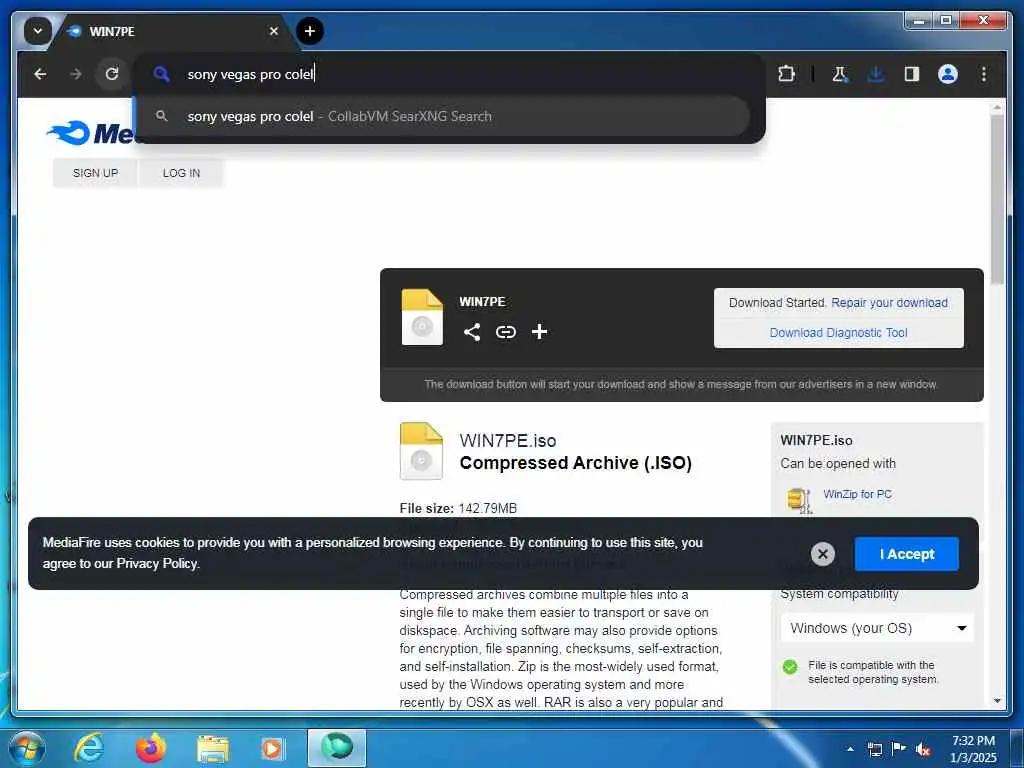The width and height of the screenshot is (1024, 768).
Task: Click the WIN7PE.iso heading text
Action: coord(507,441)
